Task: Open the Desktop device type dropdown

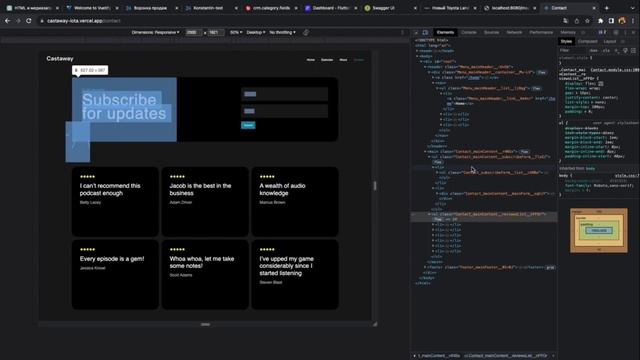Action: pyautogui.click(x=256, y=32)
